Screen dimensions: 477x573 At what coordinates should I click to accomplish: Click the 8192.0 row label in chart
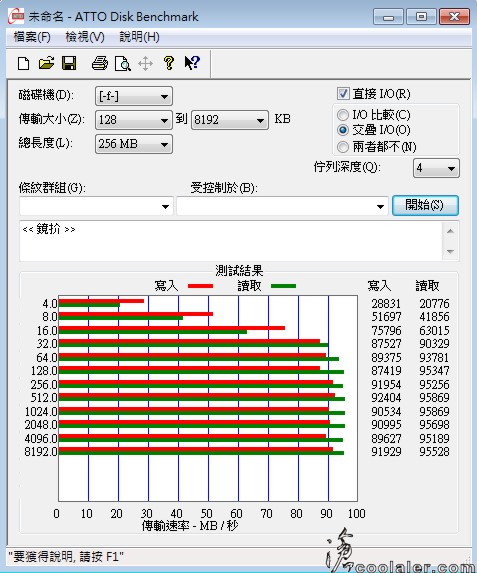coord(41,452)
